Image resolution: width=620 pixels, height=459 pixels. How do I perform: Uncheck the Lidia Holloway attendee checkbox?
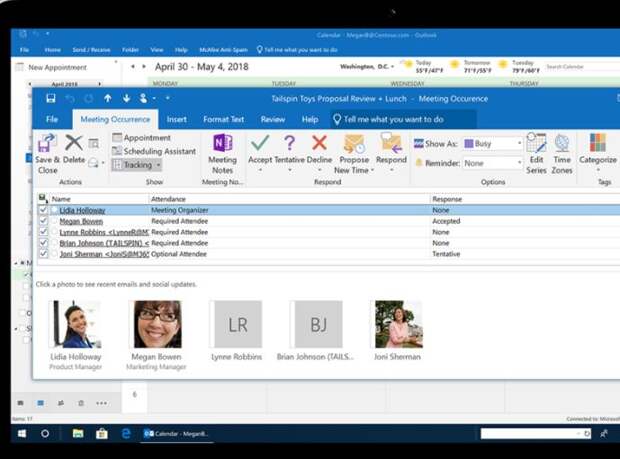pyautogui.click(x=42, y=211)
